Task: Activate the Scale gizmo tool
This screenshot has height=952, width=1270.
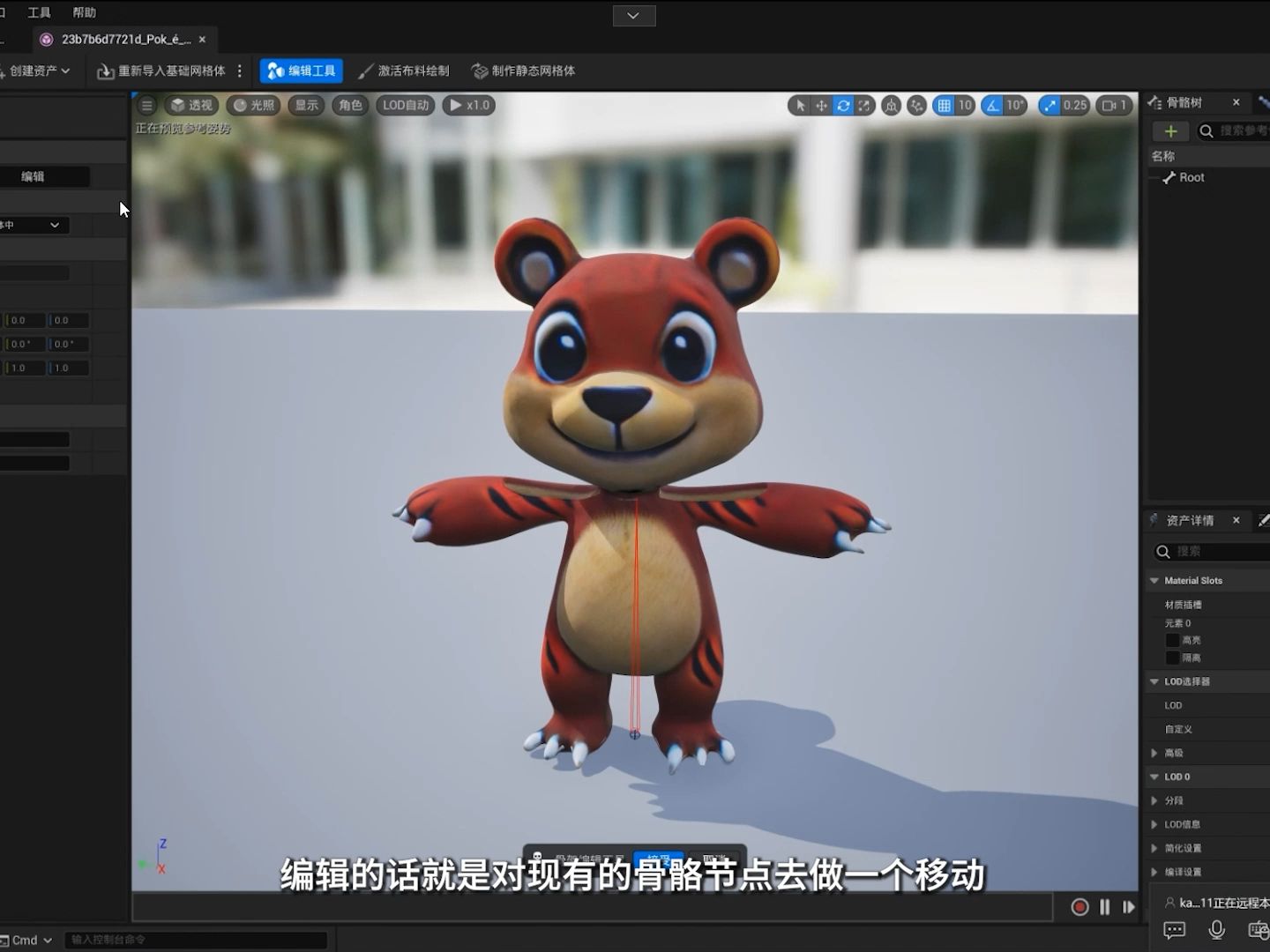Action: tap(864, 106)
